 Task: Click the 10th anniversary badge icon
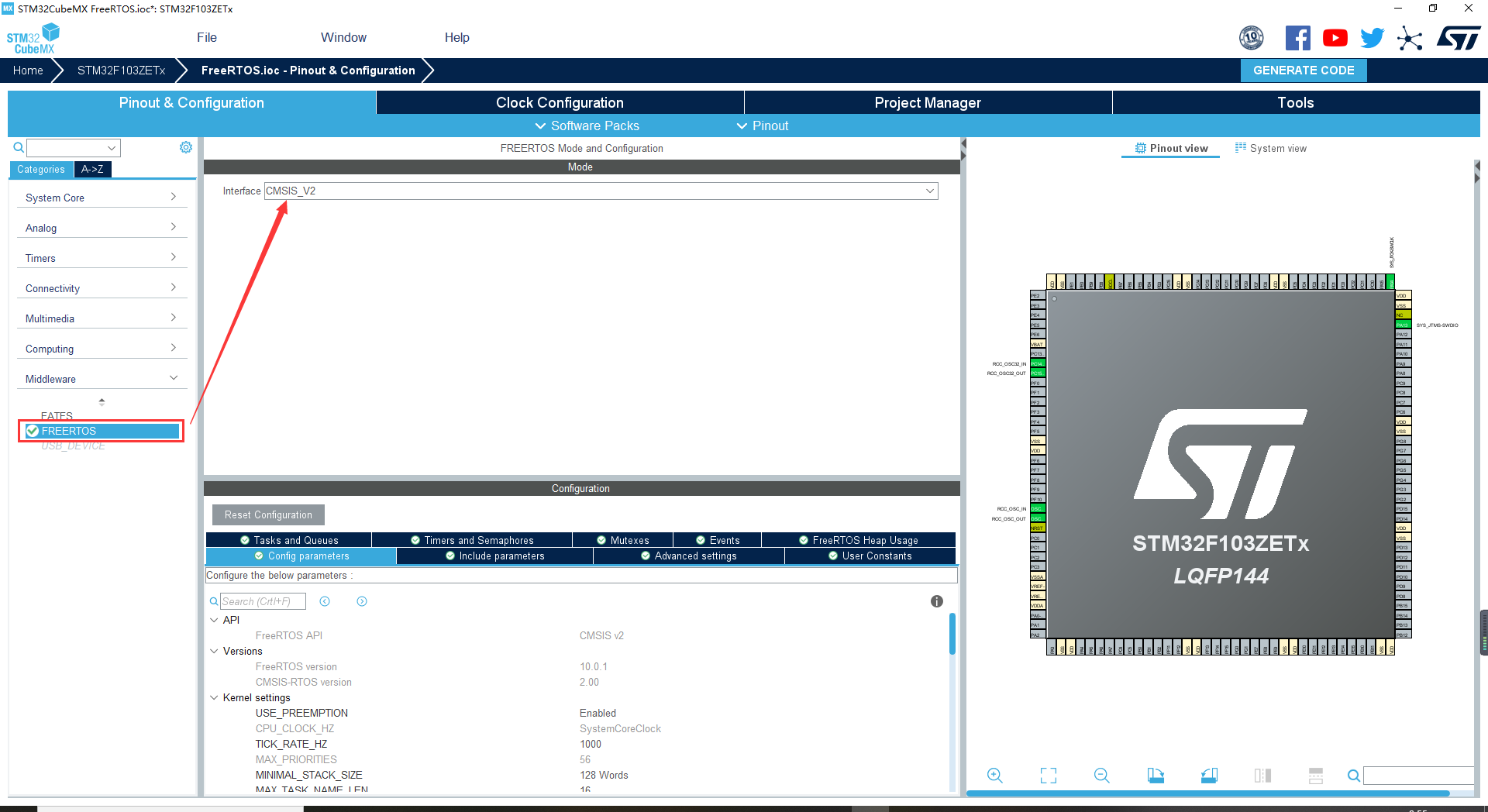pyautogui.click(x=1252, y=38)
